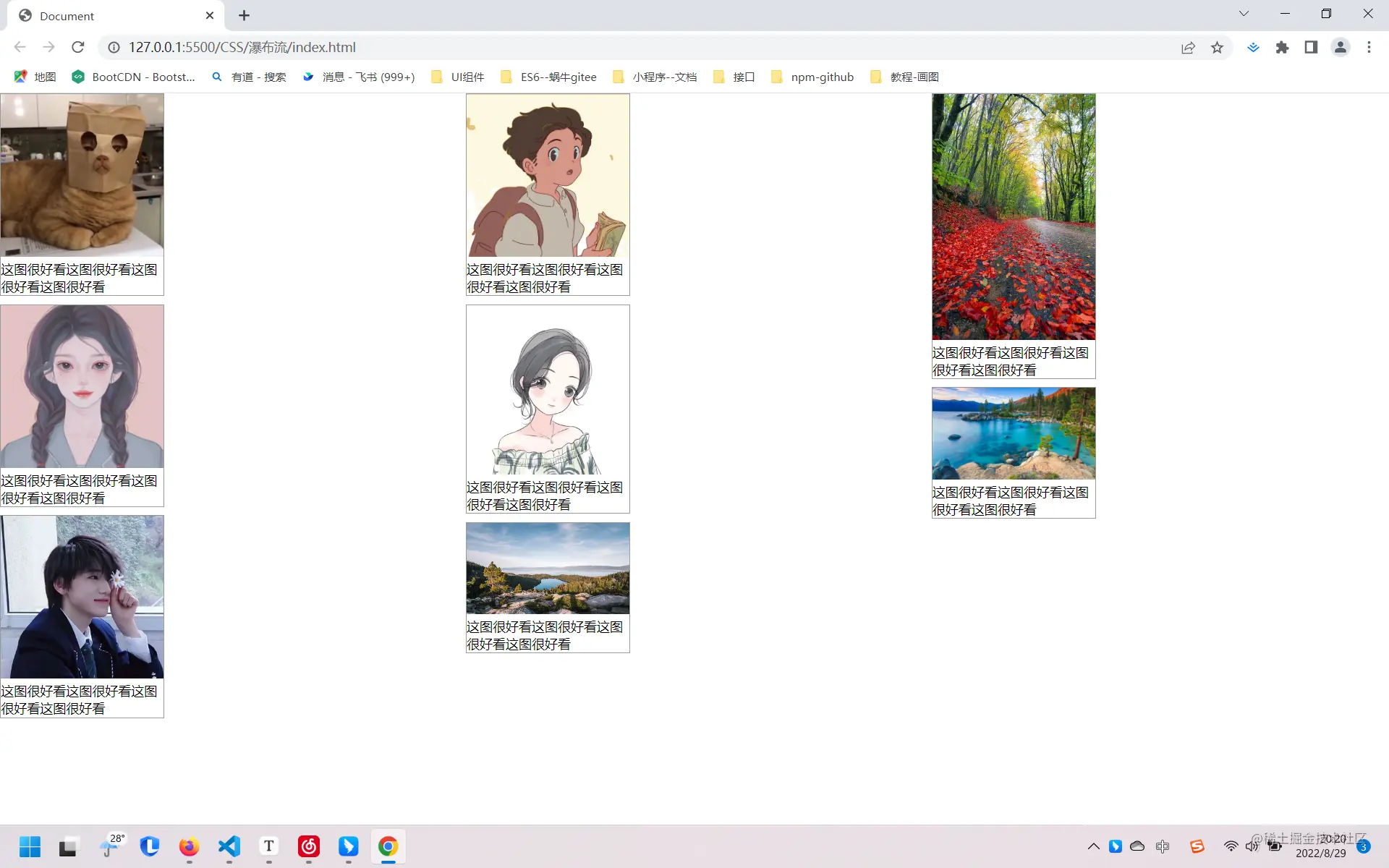Open the UI组件 bookmark folder
This screenshot has height=868, width=1389.
tap(457, 77)
